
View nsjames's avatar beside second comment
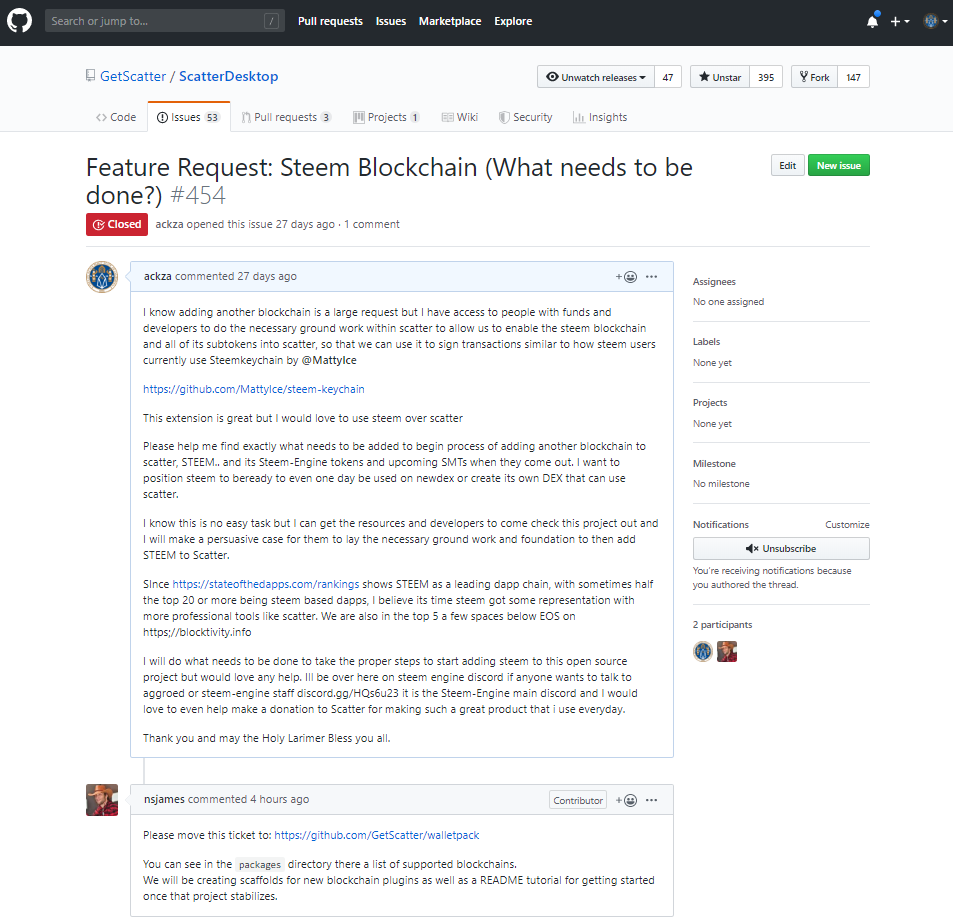(x=102, y=800)
